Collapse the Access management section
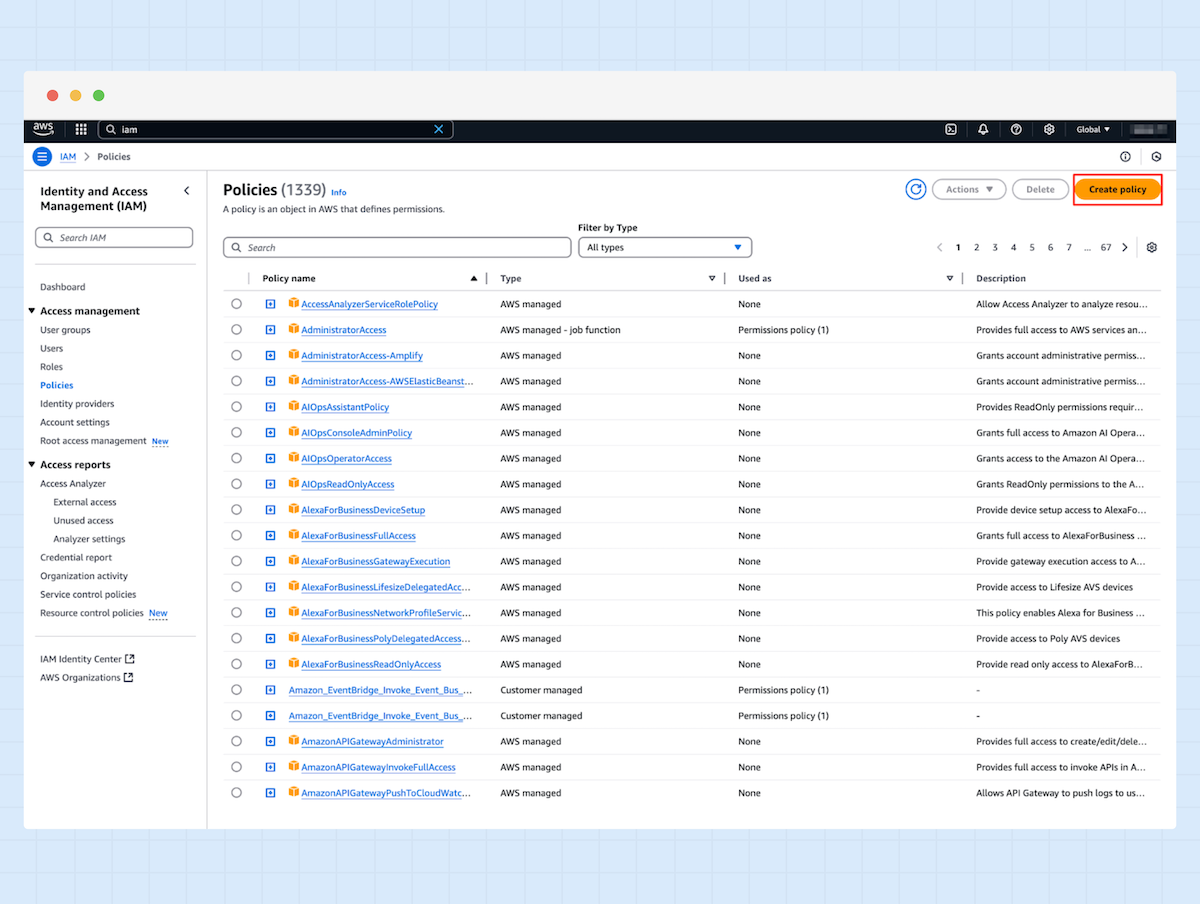Screen dimensions: 1200x904 (x=32, y=311)
